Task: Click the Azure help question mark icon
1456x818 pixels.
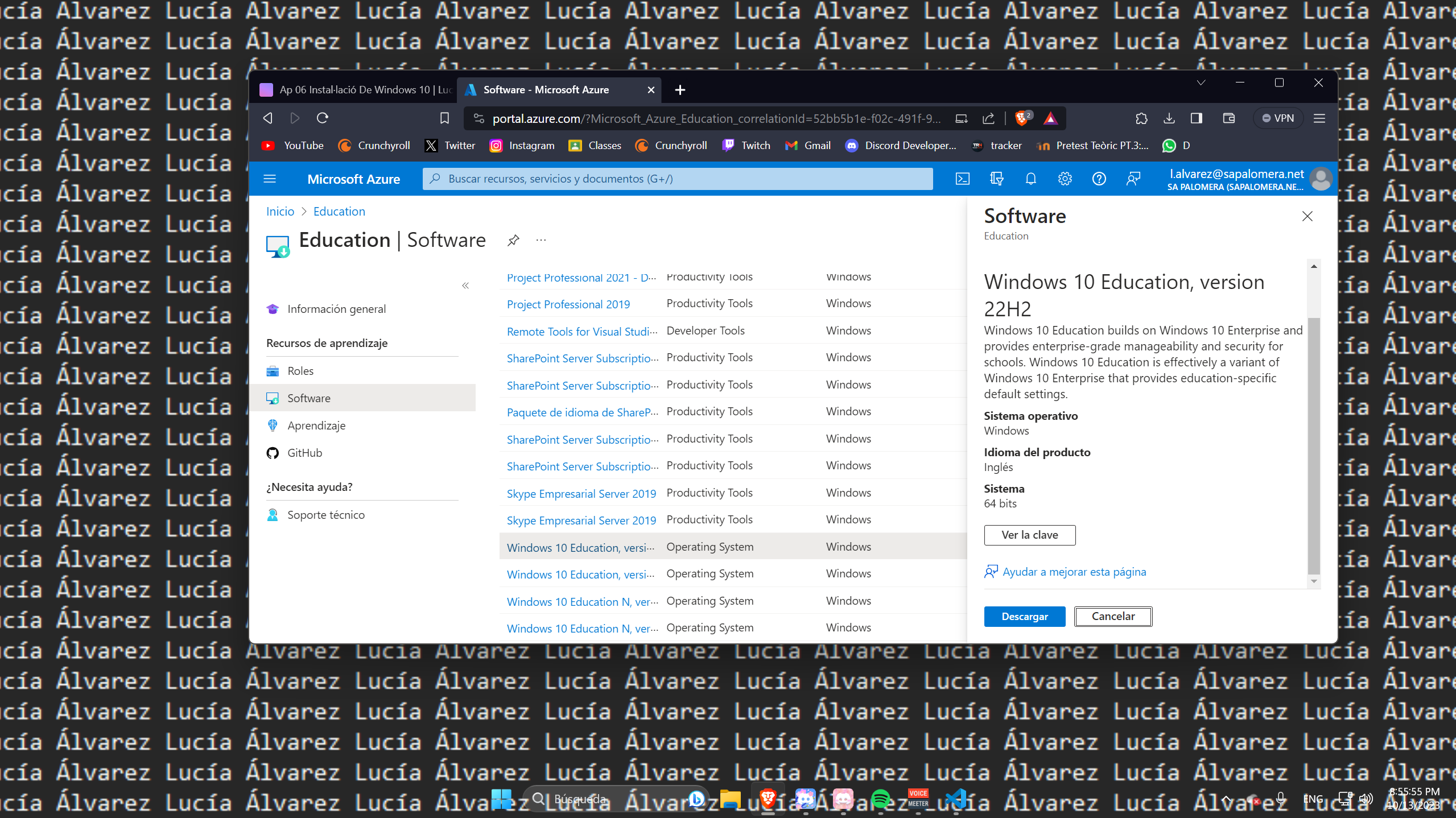Action: click(x=1099, y=179)
